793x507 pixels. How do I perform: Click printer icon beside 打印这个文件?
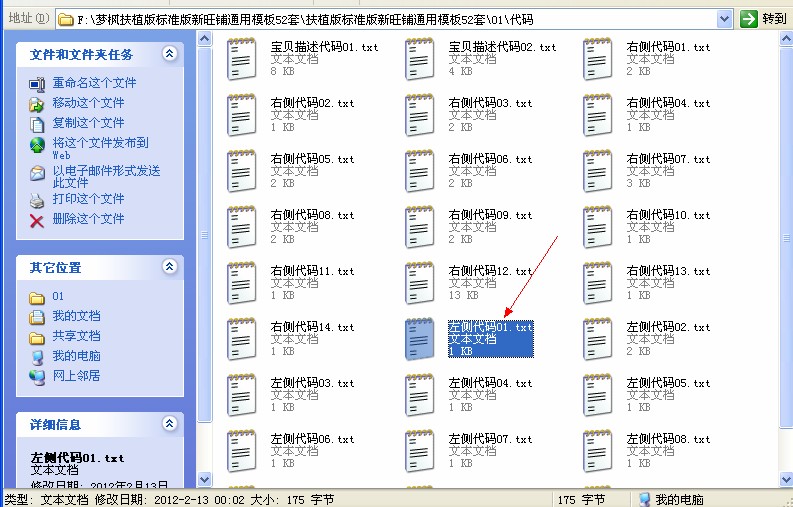point(36,201)
